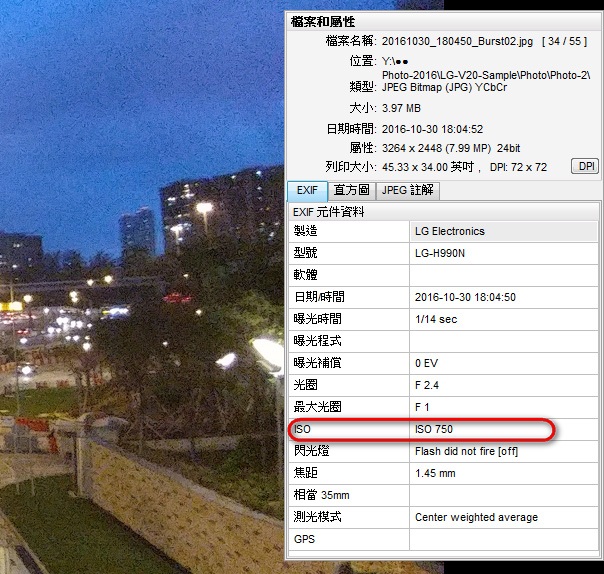Click the 型號 value LG-H990N
This screenshot has width=604, height=574.
point(440,253)
